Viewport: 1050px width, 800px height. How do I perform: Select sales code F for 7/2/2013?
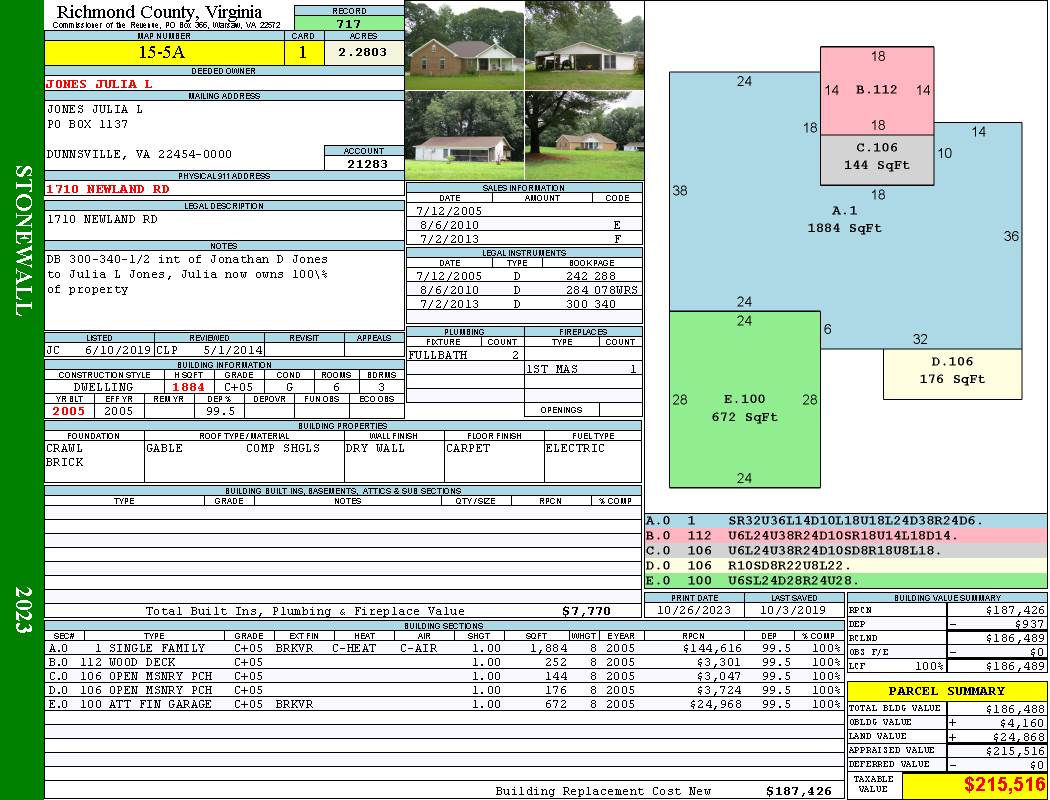tap(617, 239)
